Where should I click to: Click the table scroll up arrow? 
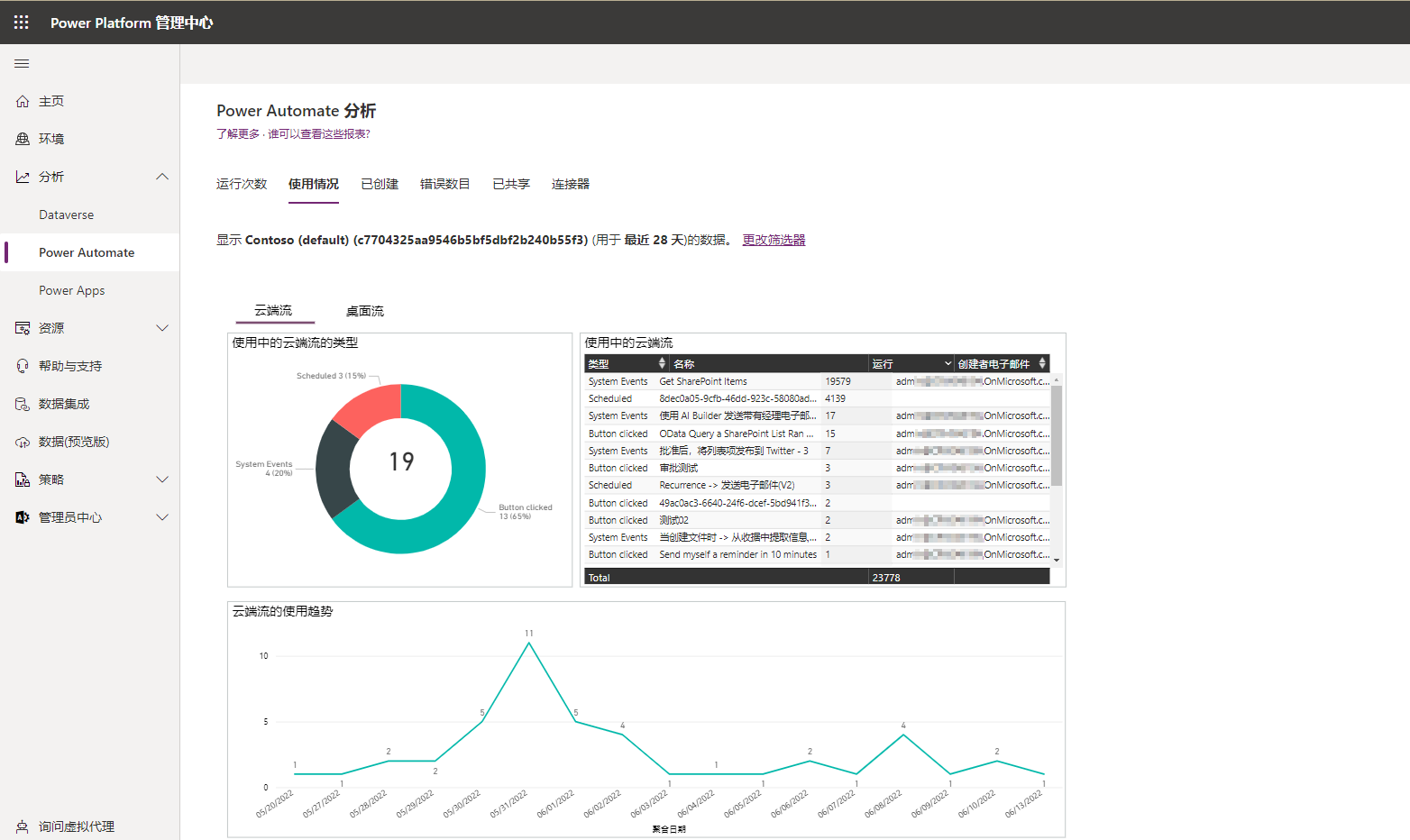click(1057, 379)
